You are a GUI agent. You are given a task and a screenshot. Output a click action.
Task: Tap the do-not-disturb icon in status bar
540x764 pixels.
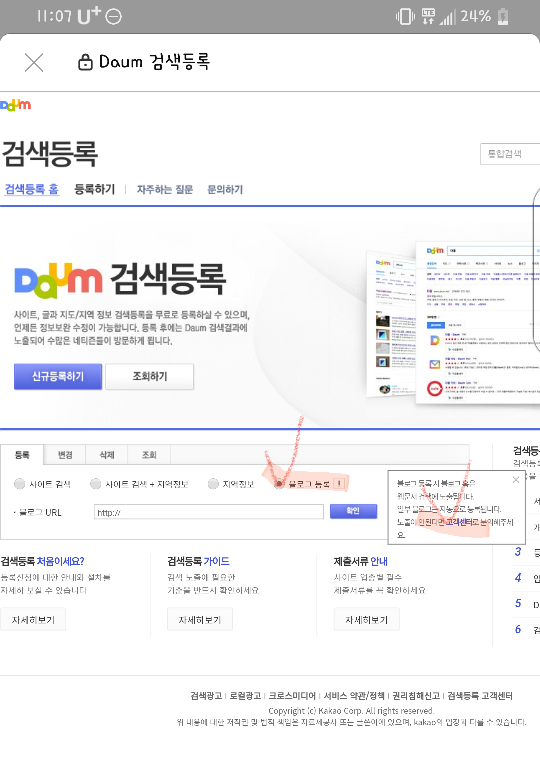point(113,17)
